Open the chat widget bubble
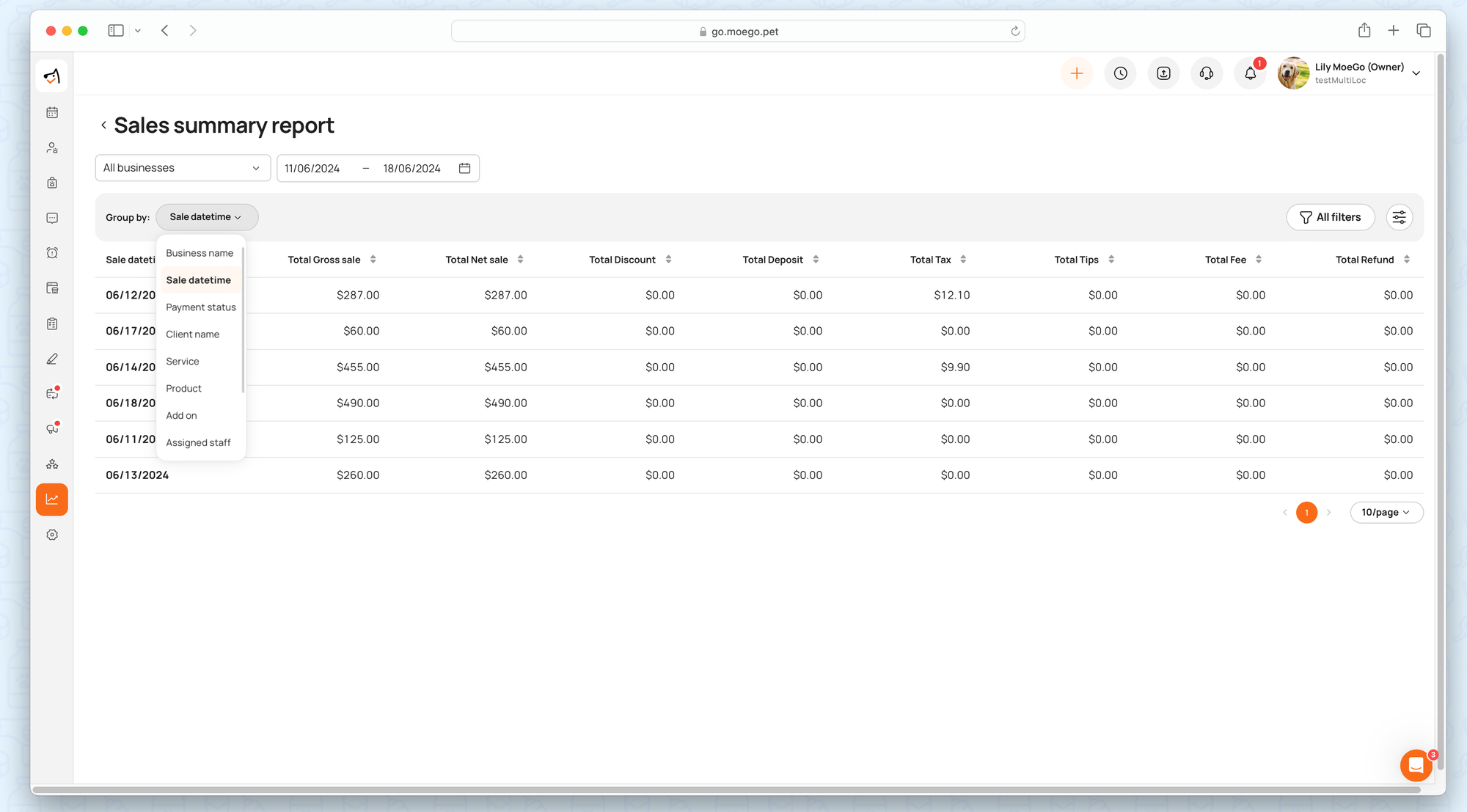 (x=1416, y=766)
